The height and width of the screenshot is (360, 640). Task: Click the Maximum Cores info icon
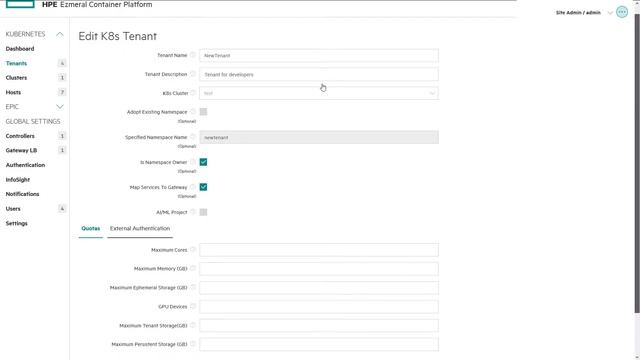[193, 249]
